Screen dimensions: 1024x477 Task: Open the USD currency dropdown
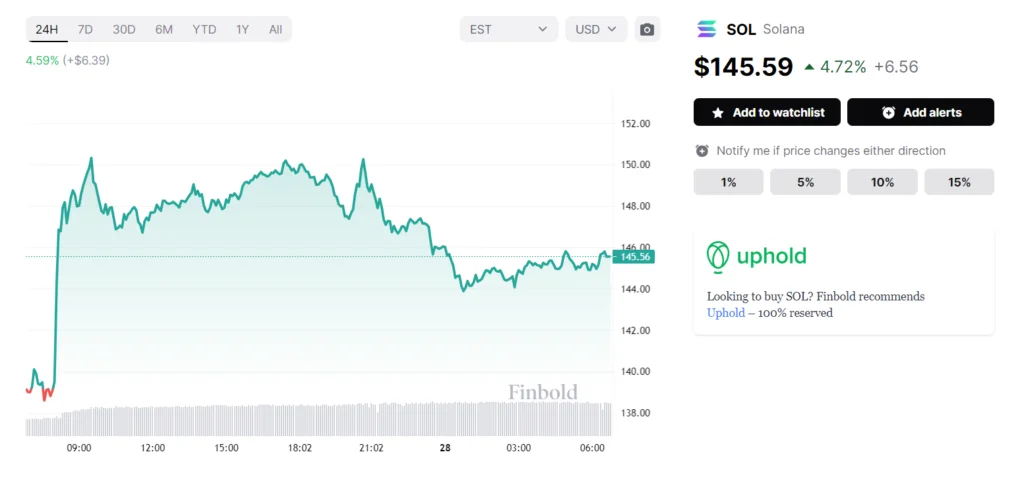pos(596,29)
